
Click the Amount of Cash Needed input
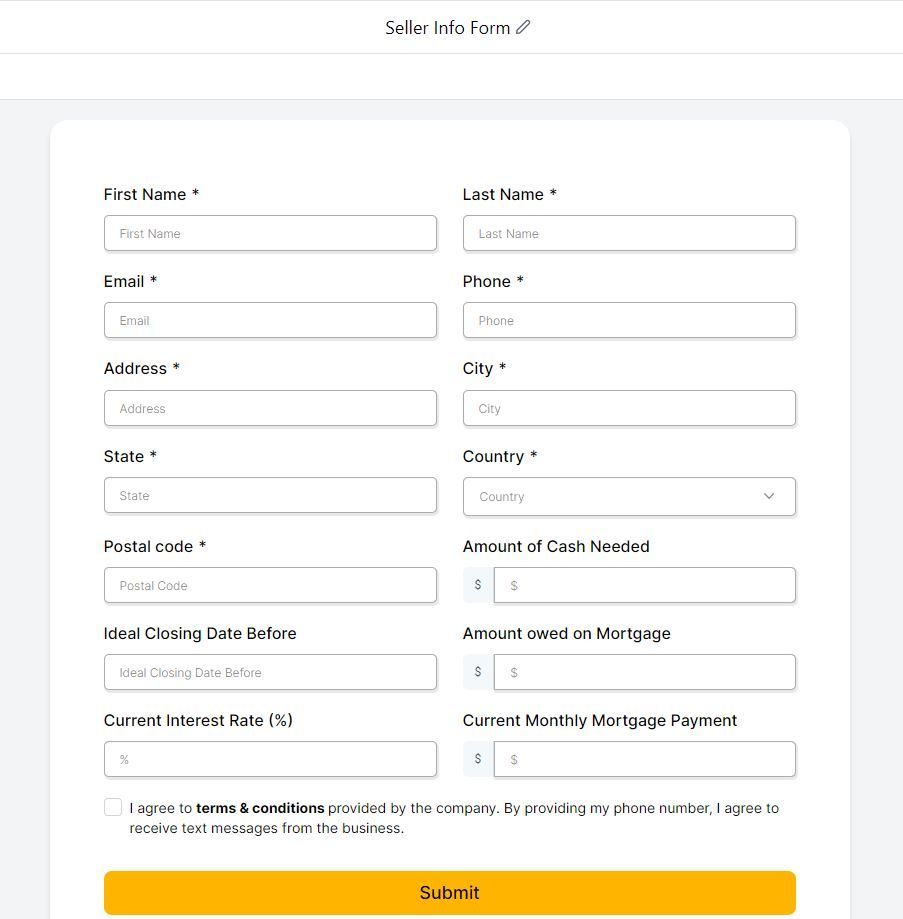[x=645, y=585]
